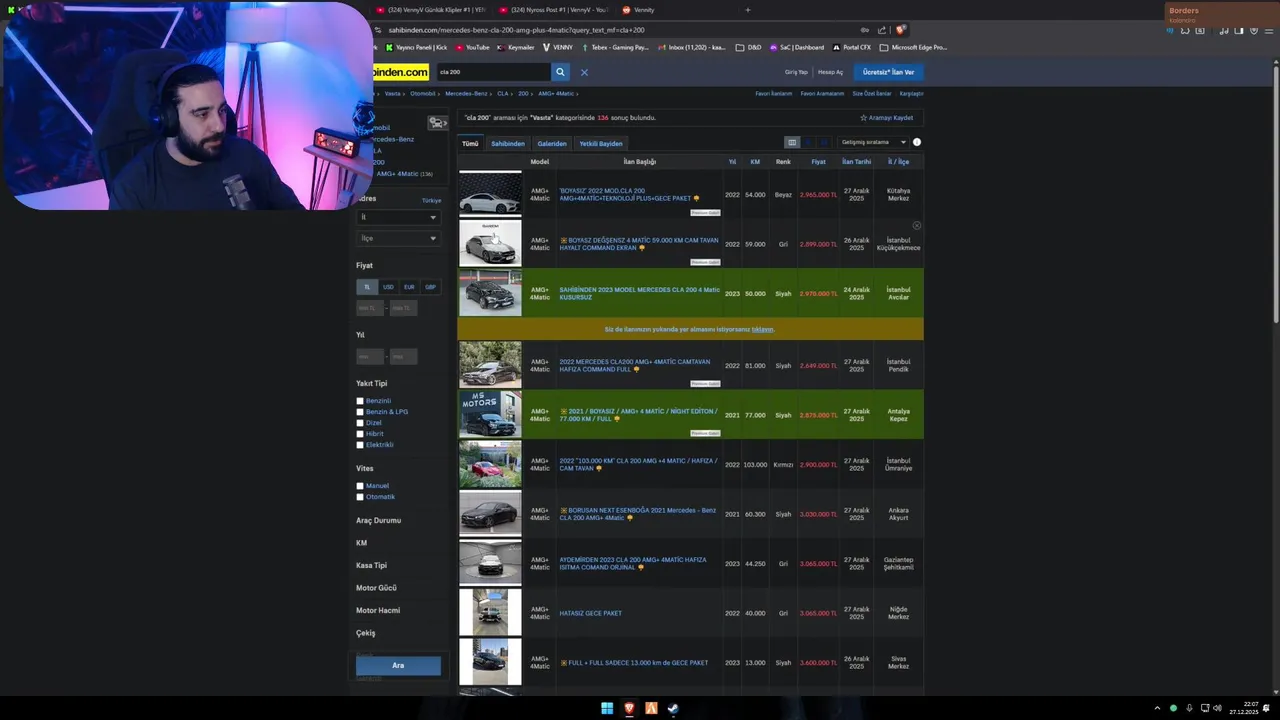Click the cla 200 search input field
Image resolution: width=1280 pixels, height=720 pixels.
pos(493,72)
